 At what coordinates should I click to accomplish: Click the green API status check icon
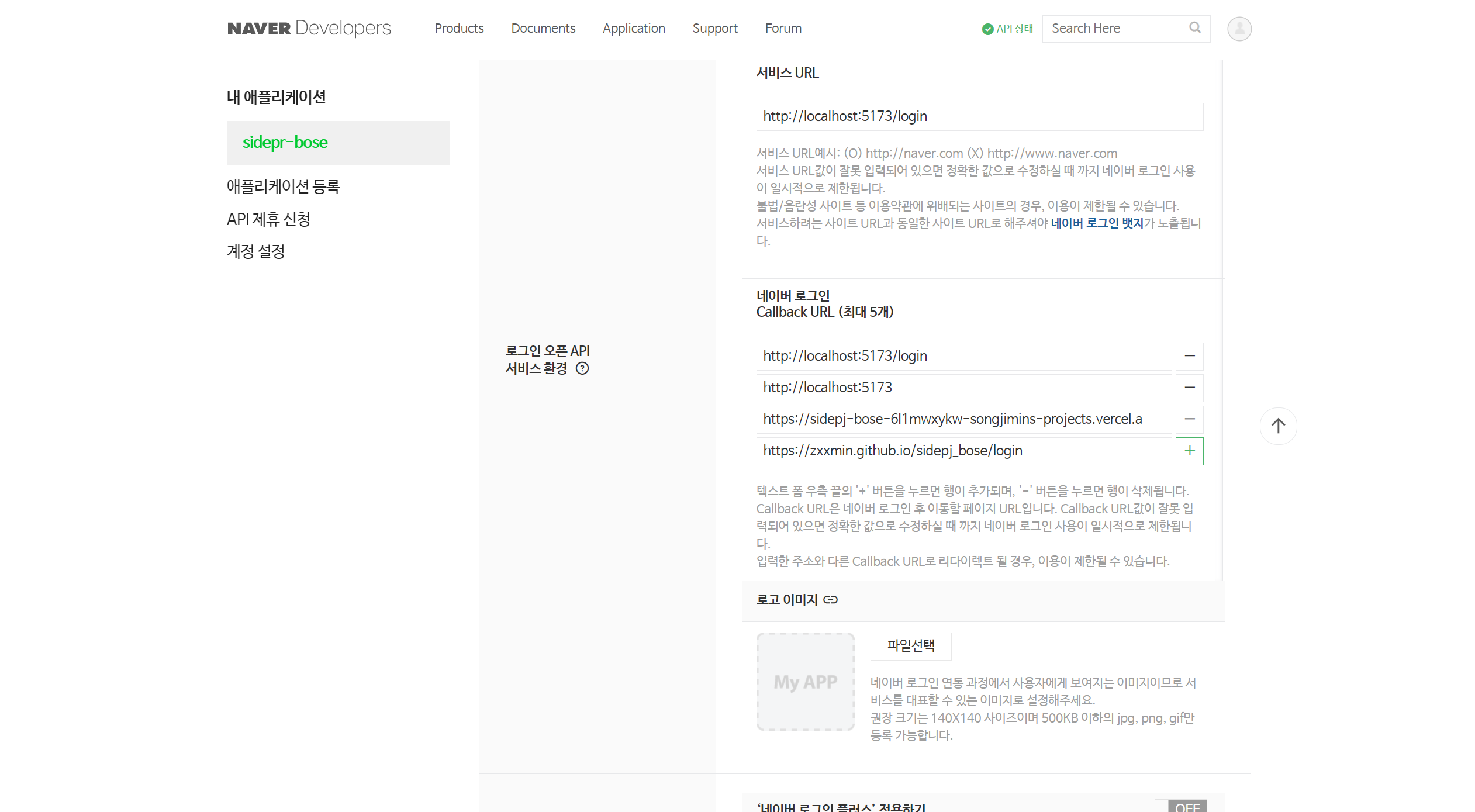point(987,29)
